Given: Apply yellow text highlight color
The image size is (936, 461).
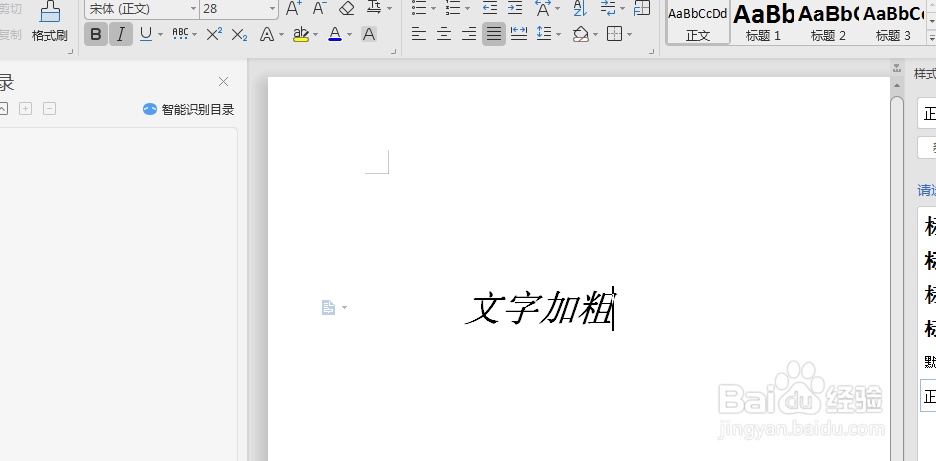Looking at the screenshot, I should pos(301,35).
